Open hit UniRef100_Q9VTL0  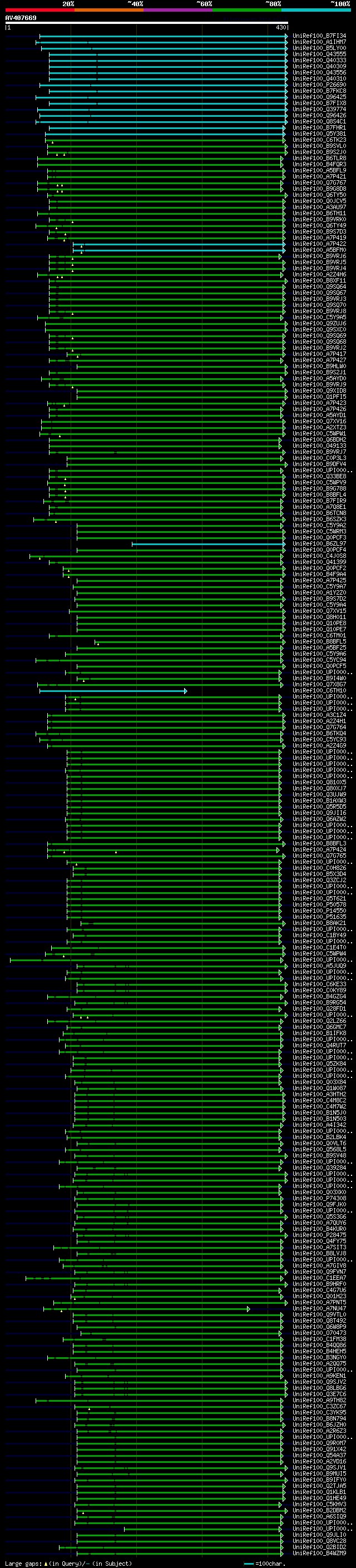pyautogui.click(x=319, y=1315)
